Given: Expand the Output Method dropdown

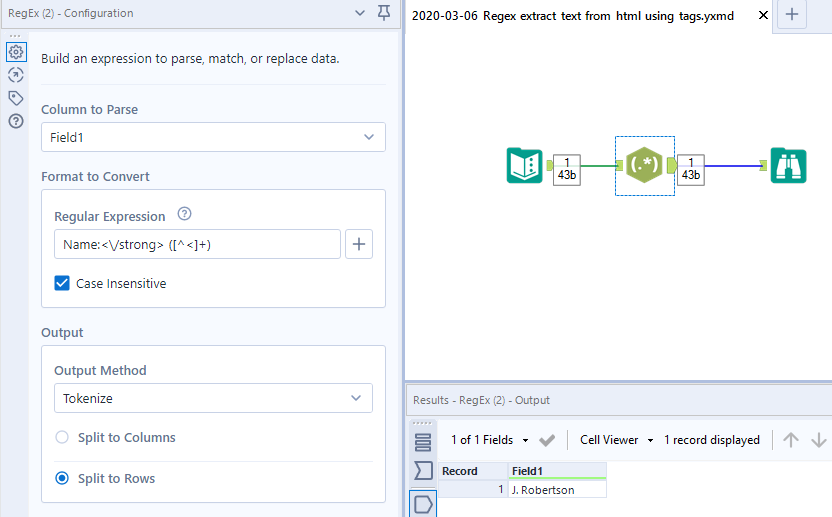Looking at the screenshot, I should click(213, 398).
